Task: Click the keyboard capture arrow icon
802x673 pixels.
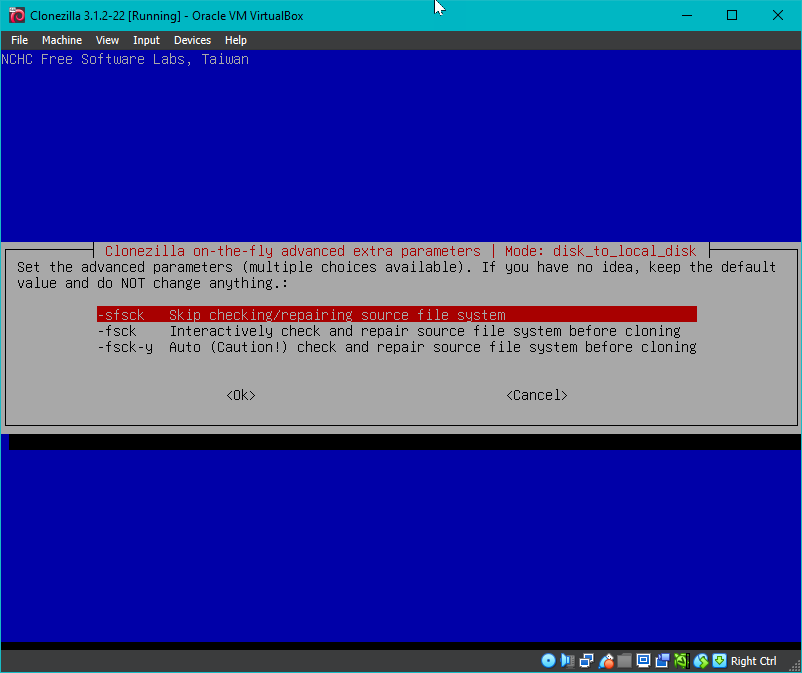Action: pyautogui.click(x=719, y=661)
